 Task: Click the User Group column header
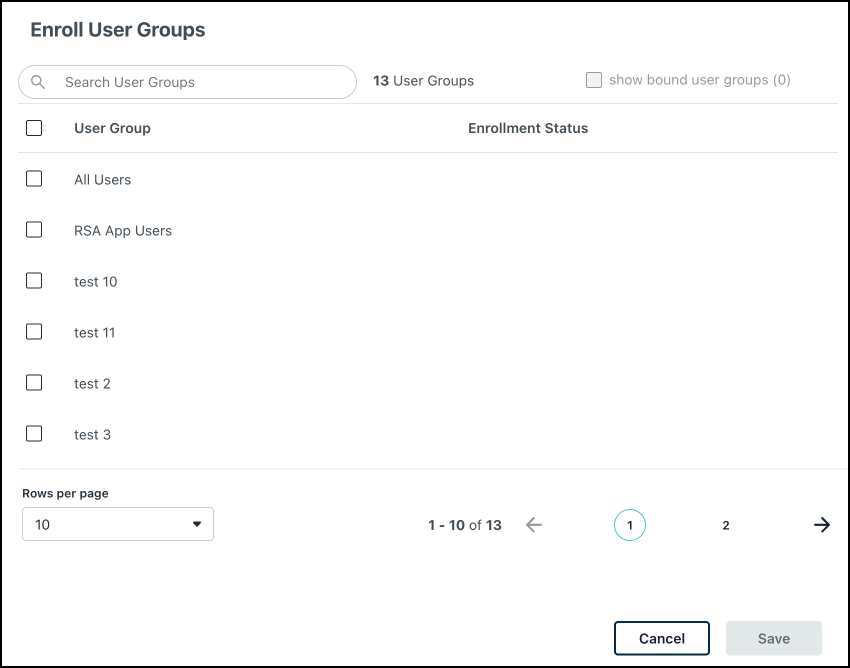111,128
